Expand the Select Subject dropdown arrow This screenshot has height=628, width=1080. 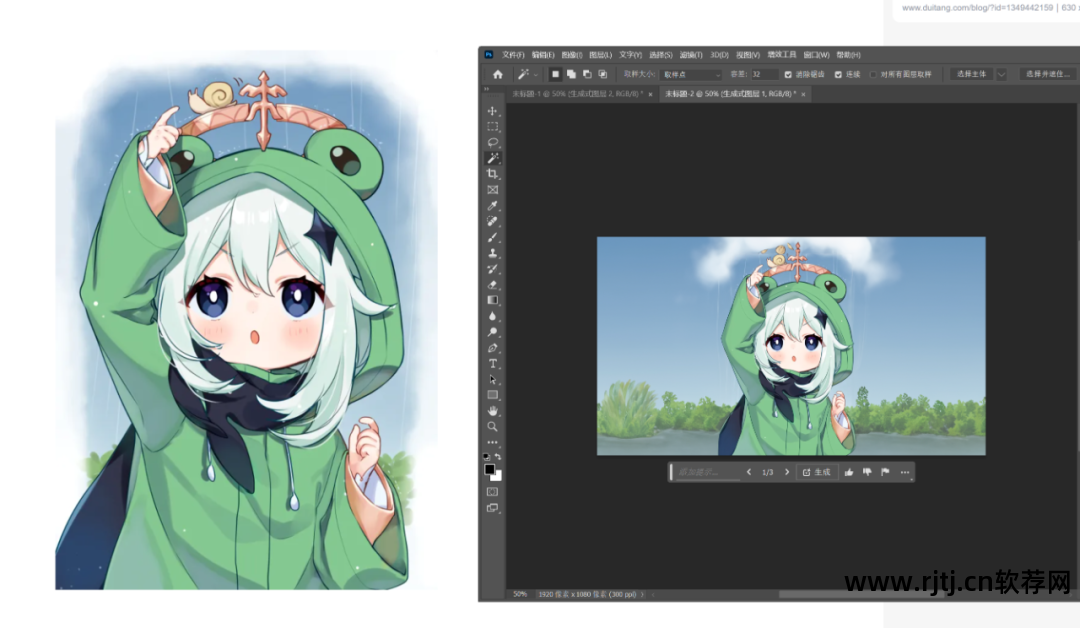[x=1001, y=74]
